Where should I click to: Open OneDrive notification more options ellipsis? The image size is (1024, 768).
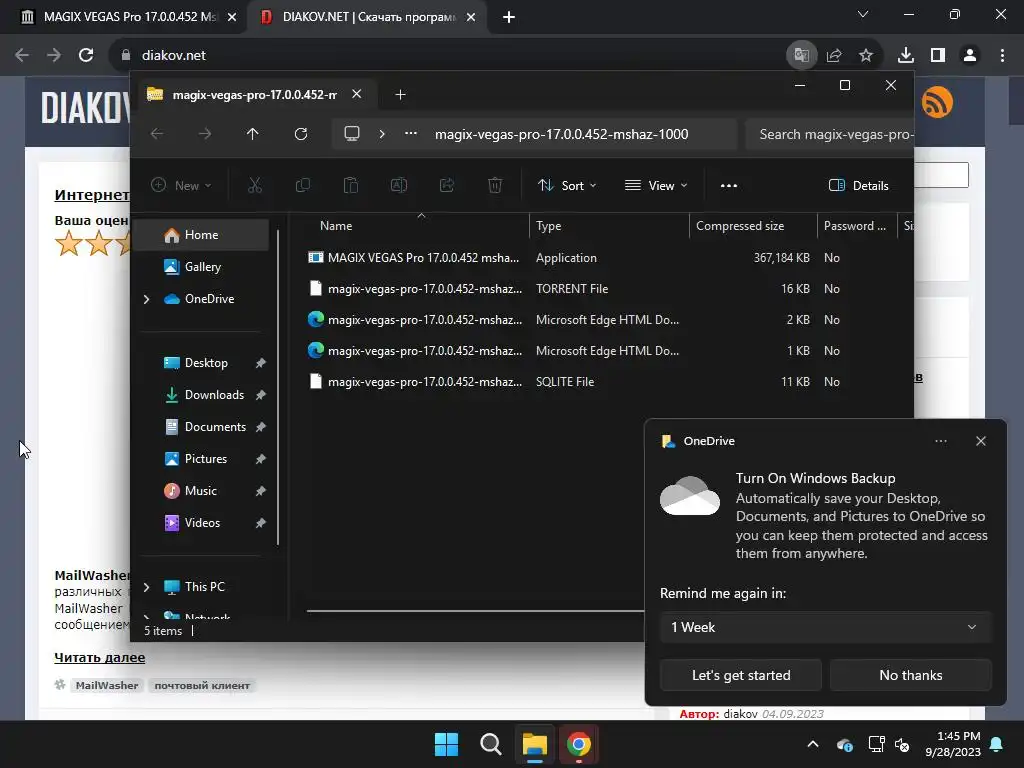(x=941, y=441)
